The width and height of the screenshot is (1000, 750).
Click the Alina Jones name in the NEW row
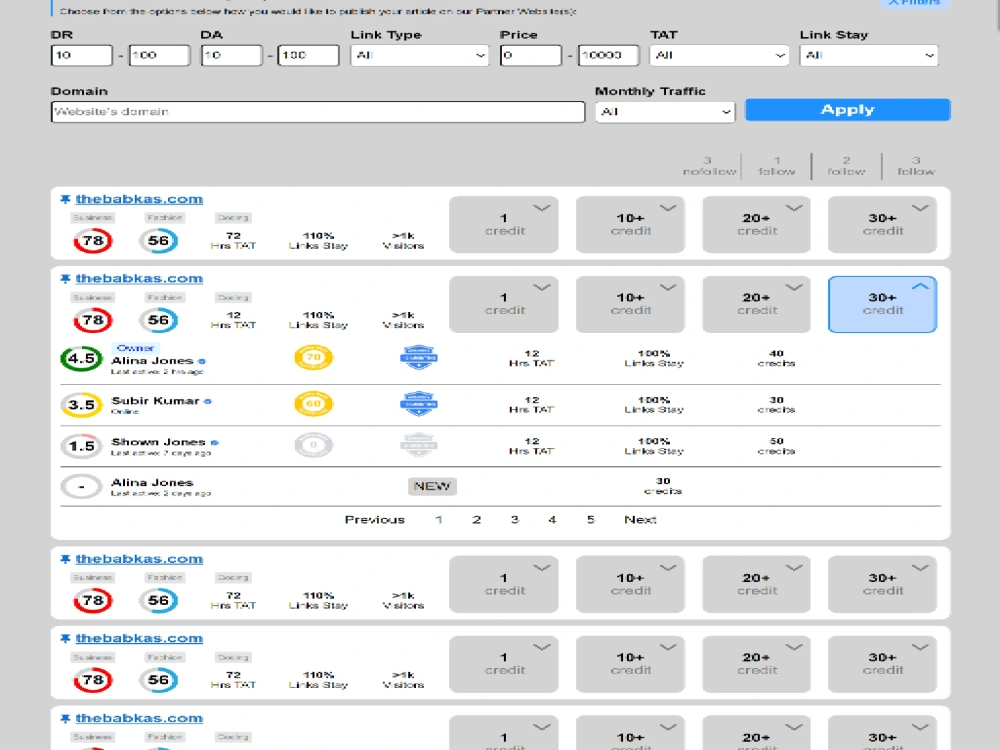152,483
